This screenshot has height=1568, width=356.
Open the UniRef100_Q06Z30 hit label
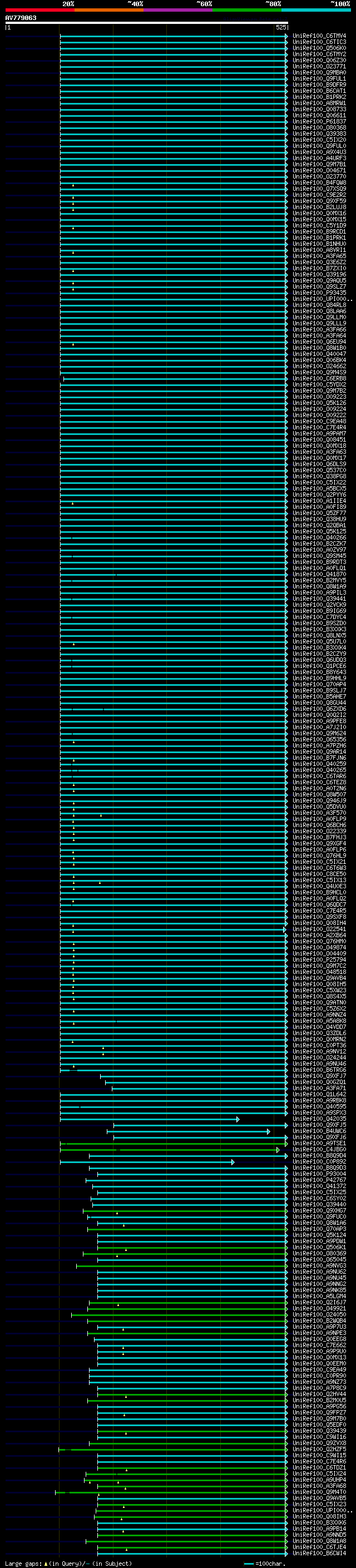[x=319, y=60]
